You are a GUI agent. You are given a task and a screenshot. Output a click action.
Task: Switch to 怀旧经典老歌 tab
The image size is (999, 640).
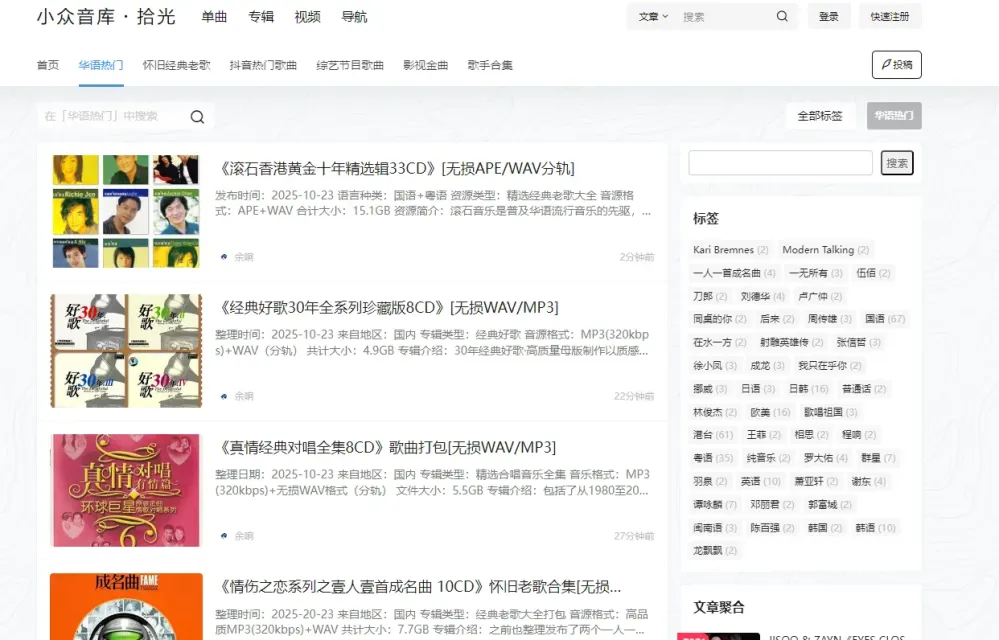176,65
